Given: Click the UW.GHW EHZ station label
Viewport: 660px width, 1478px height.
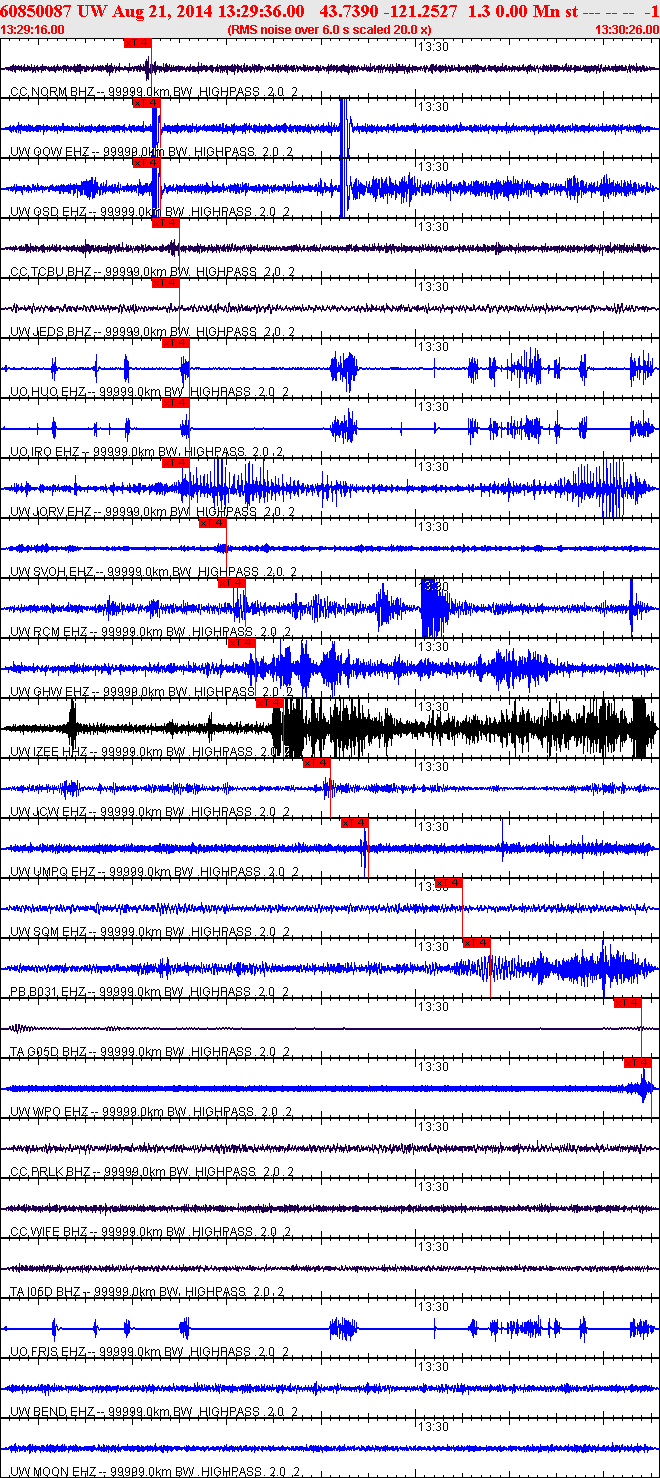Looking at the screenshot, I should [49, 692].
